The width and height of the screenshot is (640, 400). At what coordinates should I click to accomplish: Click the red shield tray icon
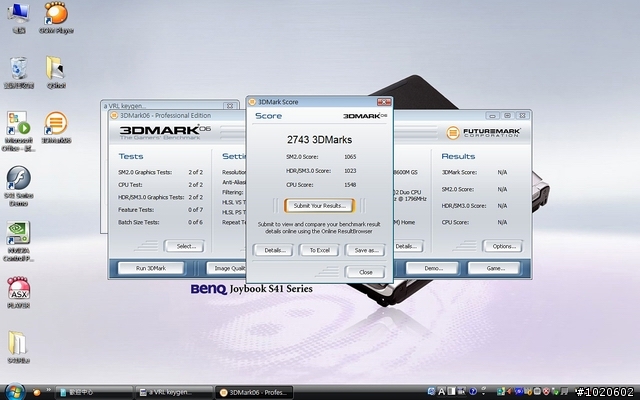tap(546, 392)
